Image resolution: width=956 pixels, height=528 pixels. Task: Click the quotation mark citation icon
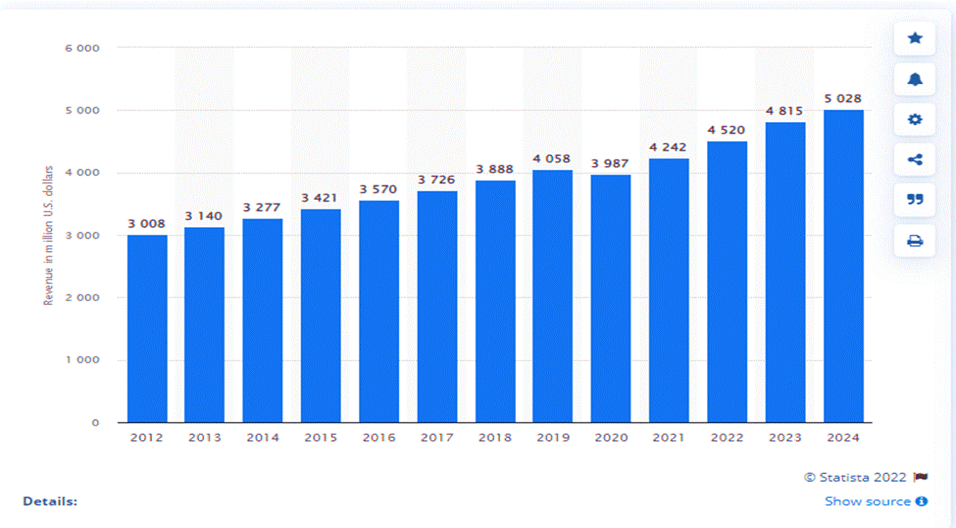[x=915, y=200]
